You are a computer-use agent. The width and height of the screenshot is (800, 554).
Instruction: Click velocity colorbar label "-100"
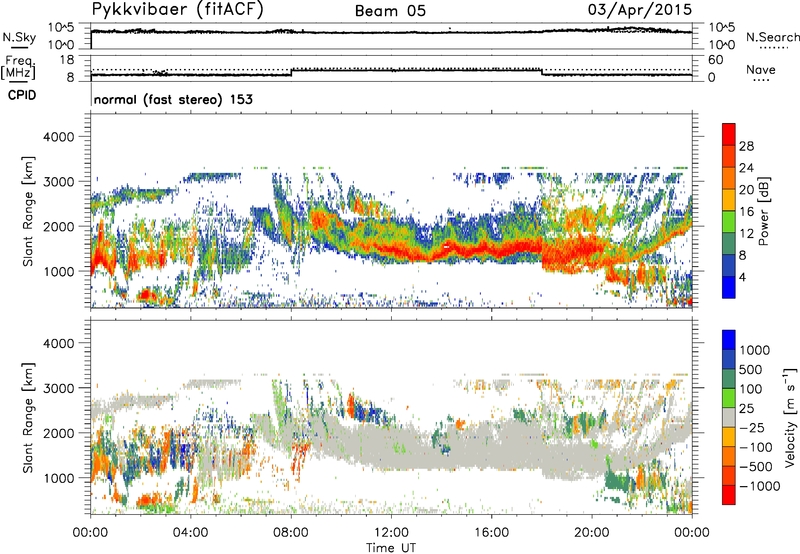(x=756, y=447)
